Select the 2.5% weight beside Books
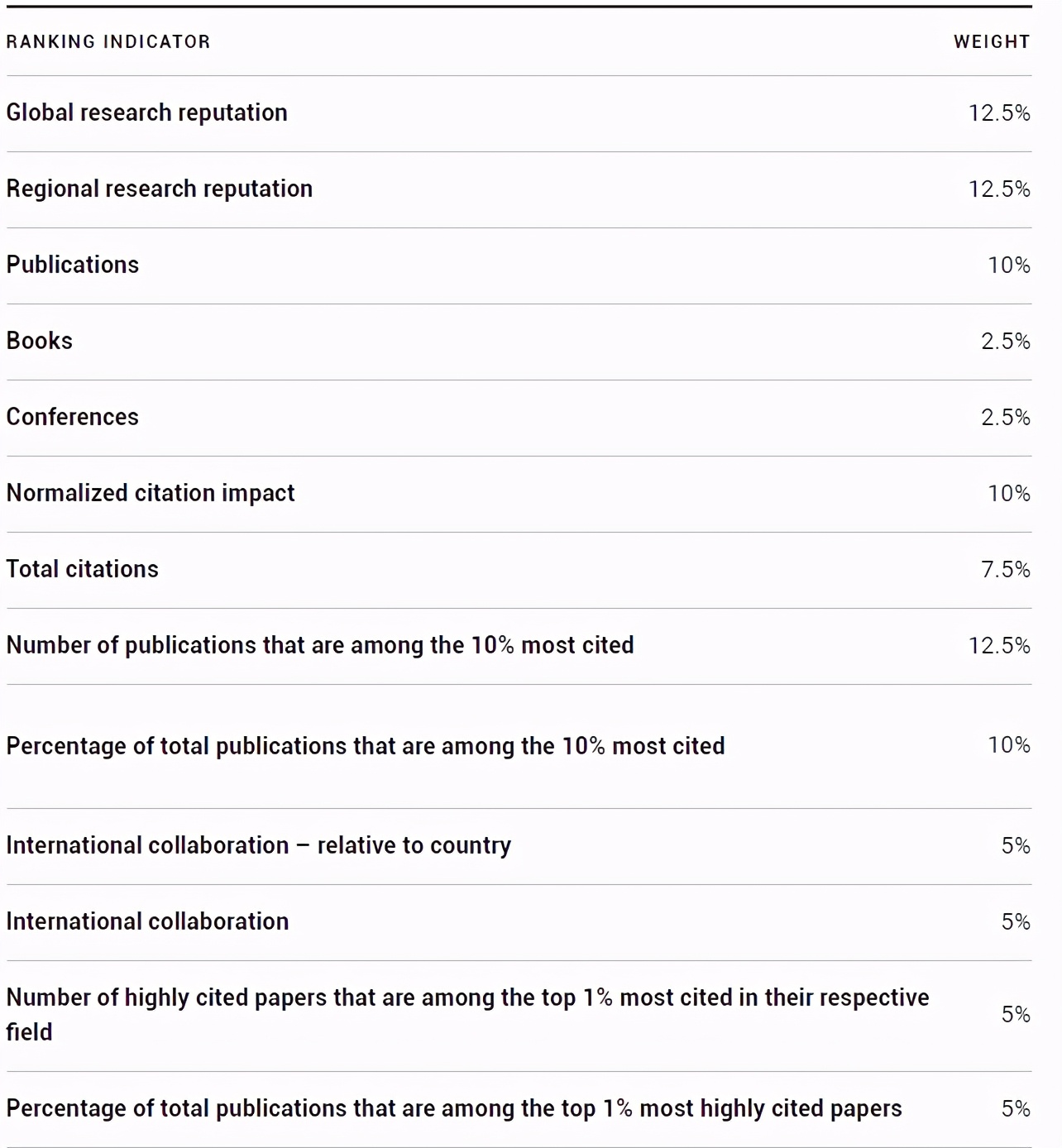The height and width of the screenshot is (1148, 1062). 1006,341
